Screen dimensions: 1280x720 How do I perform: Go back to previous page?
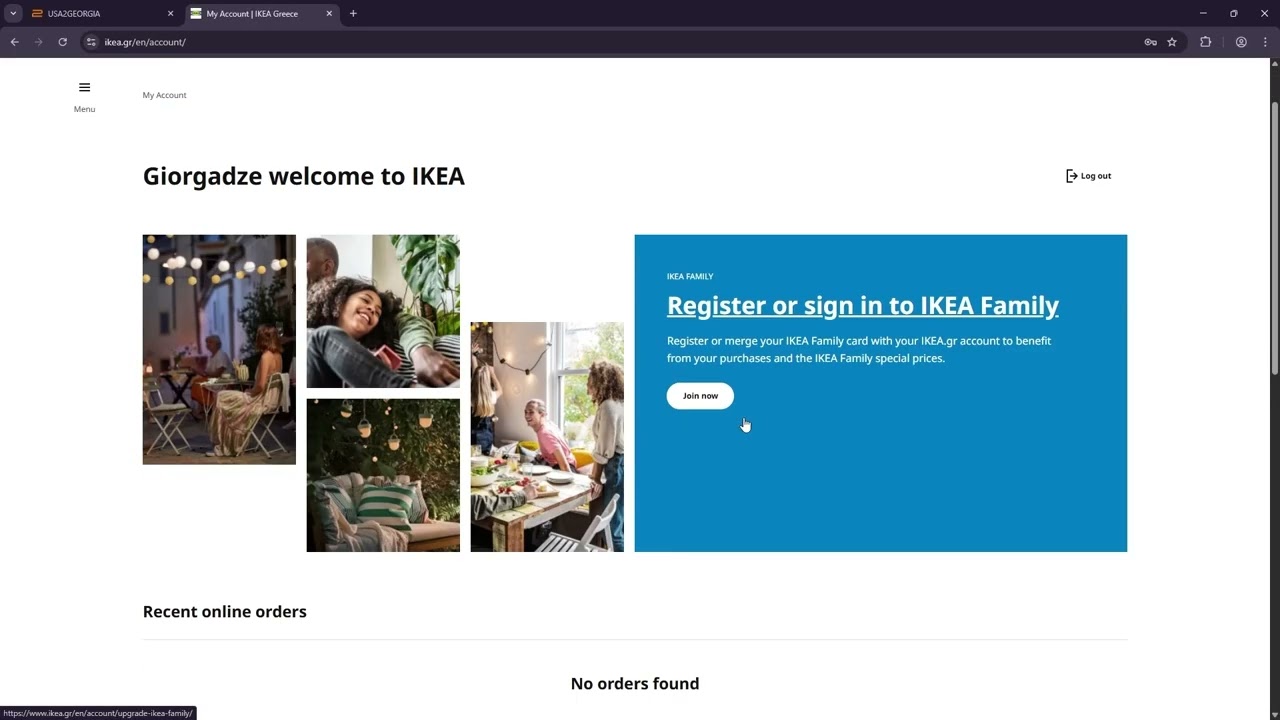(x=14, y=42)
